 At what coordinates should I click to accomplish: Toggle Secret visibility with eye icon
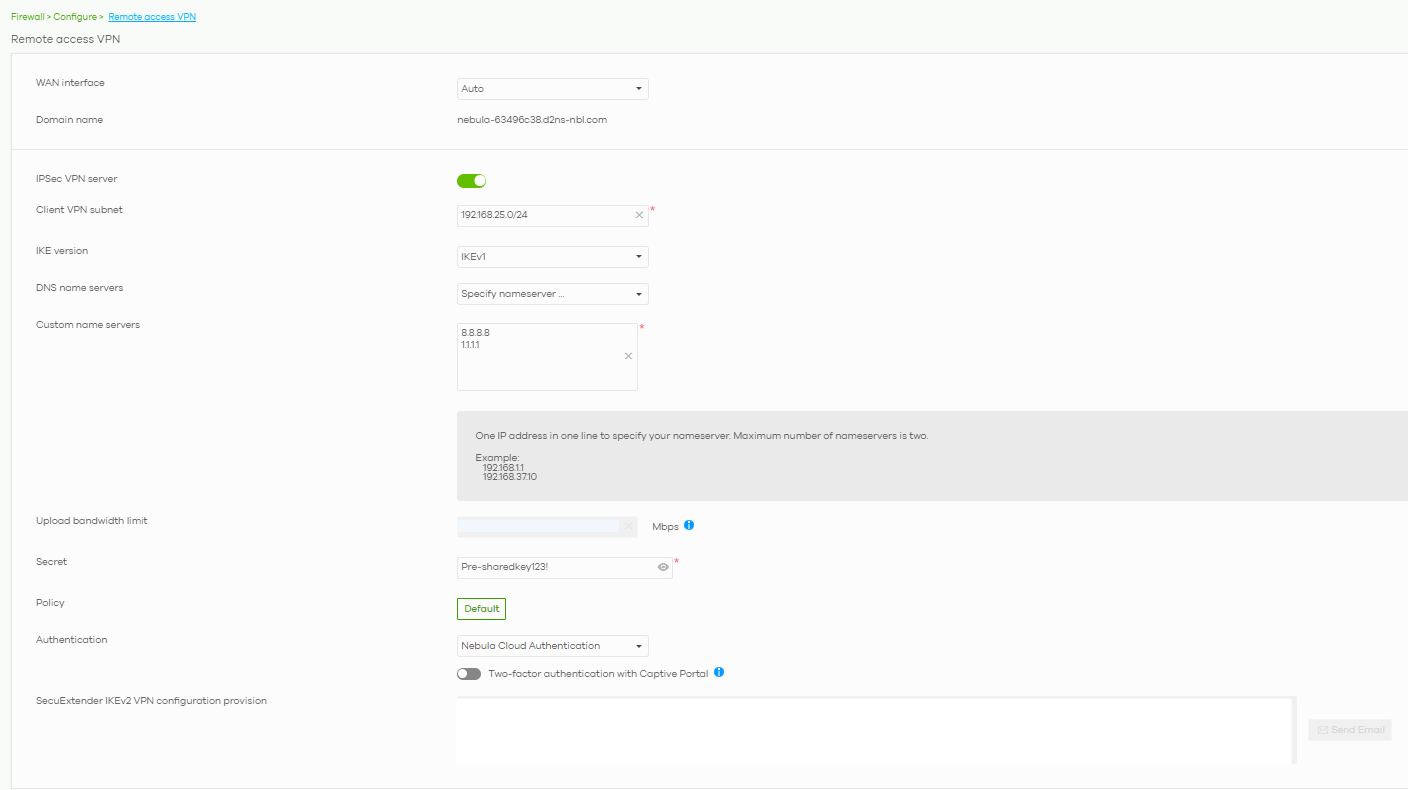[x=663, y=567]
